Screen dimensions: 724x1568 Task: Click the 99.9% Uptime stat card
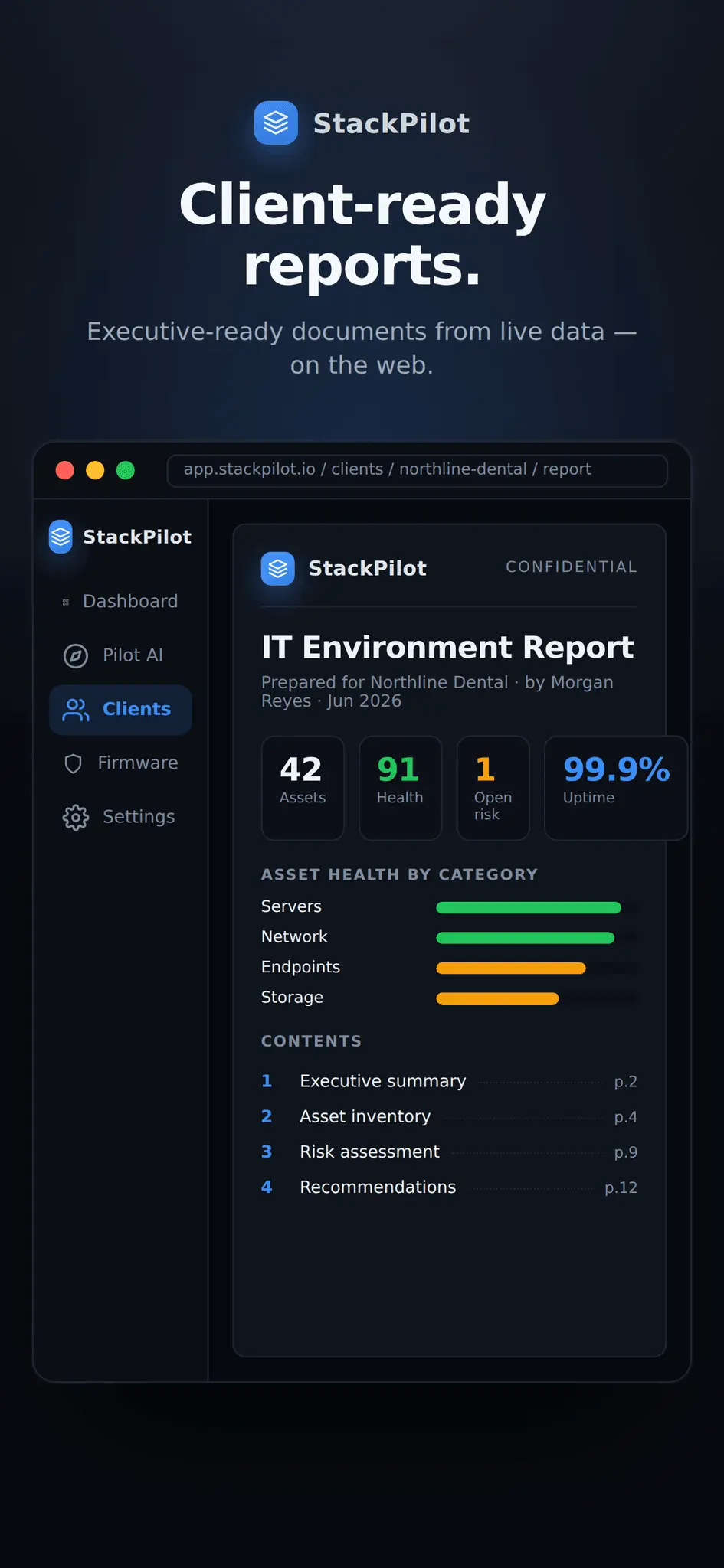616,788
